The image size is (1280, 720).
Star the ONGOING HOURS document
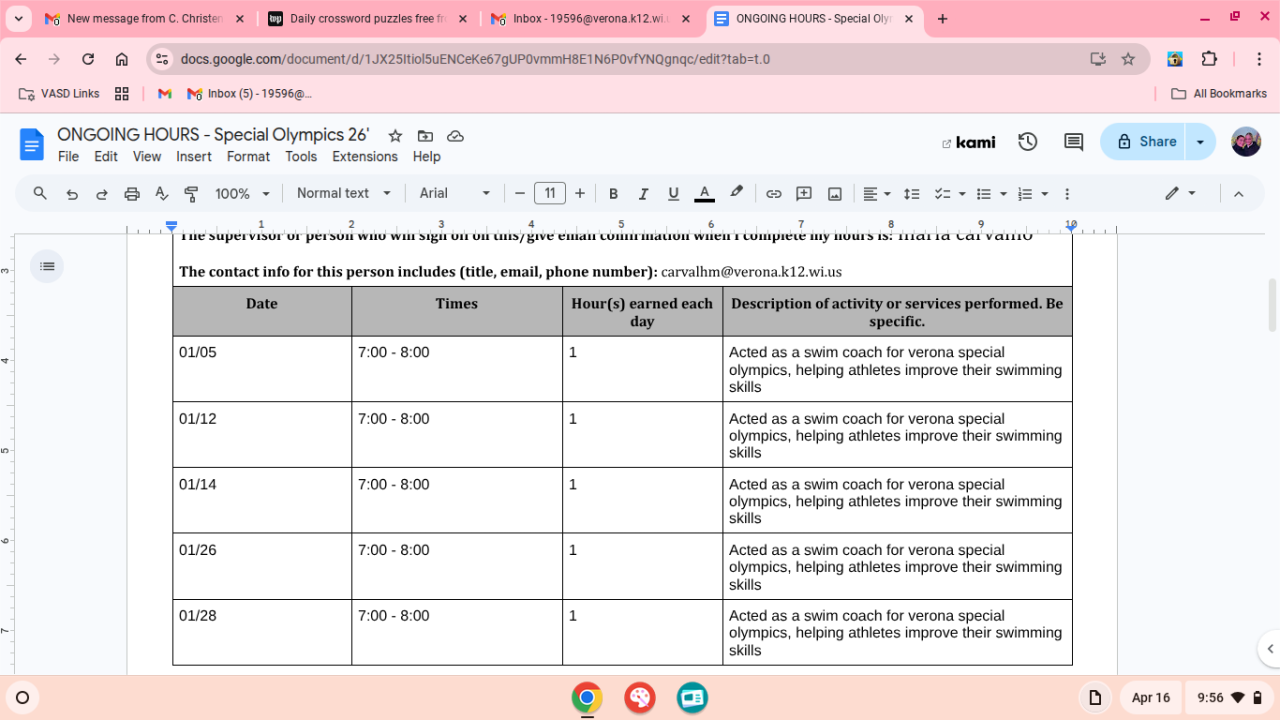pyautogui.click(x=395, y=136)
